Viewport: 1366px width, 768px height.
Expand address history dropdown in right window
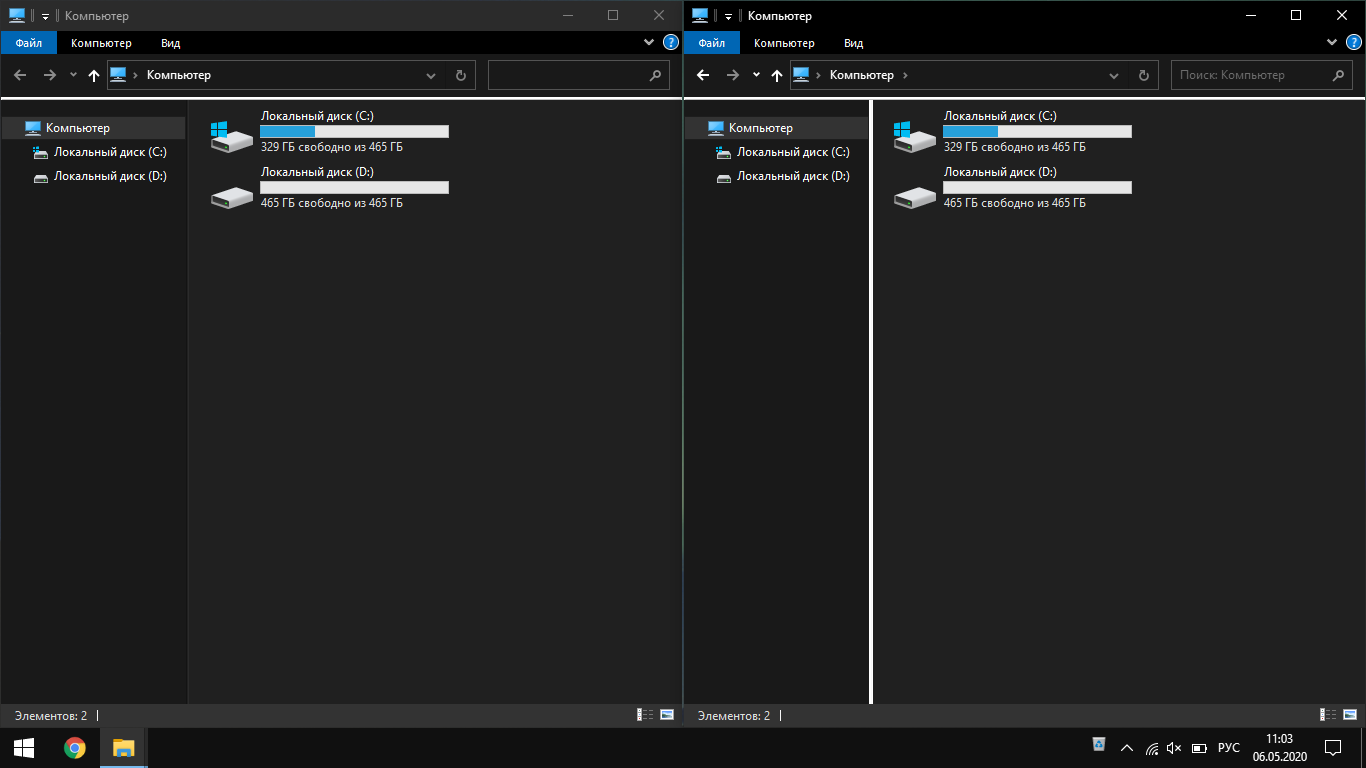[1114, 75]
